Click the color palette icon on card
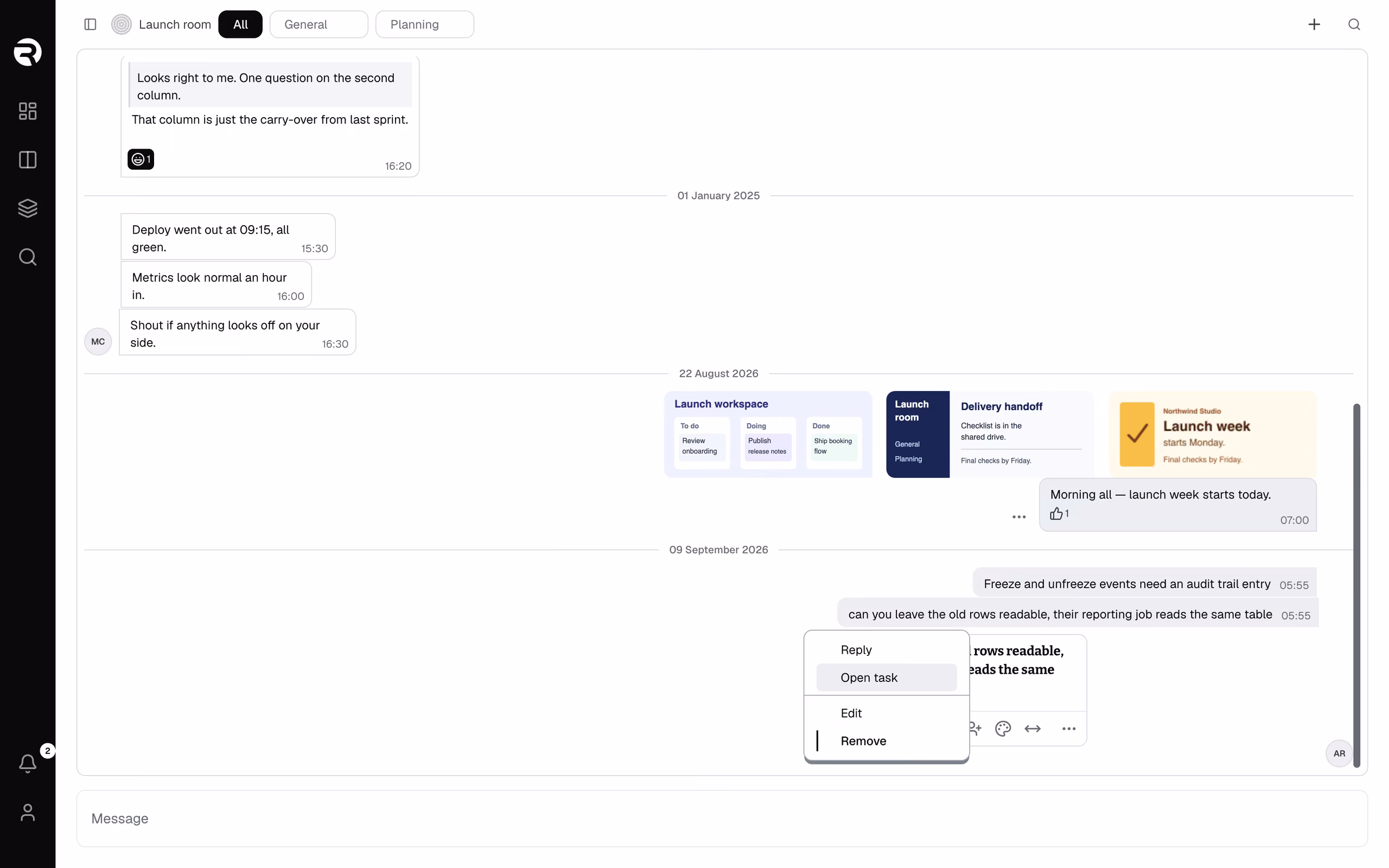This screenshot has width=1389, height=868. click(x=1003, y=729)
